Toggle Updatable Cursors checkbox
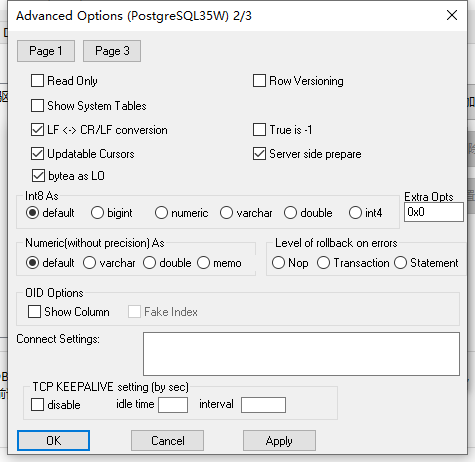The image size is (475, 462). tap(37, 154)
